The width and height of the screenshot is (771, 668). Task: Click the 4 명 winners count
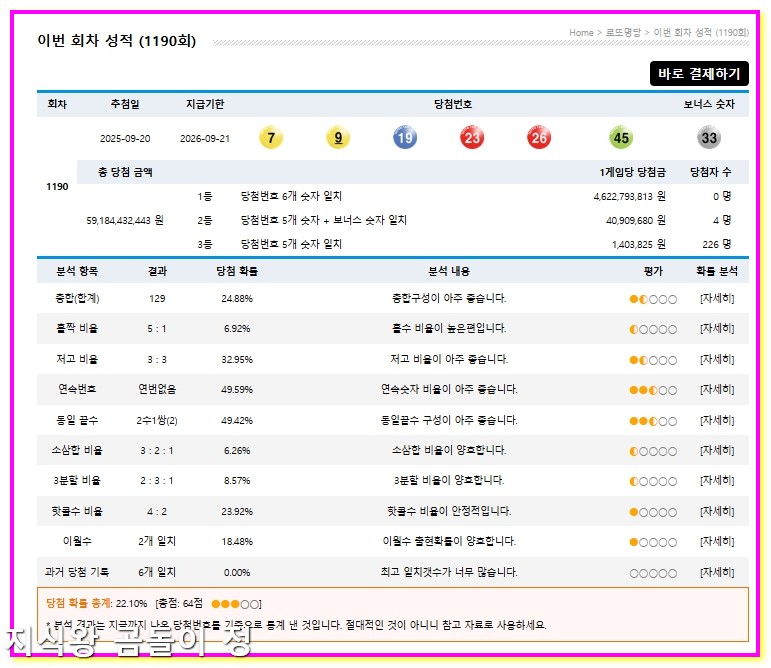tap(722, 220)
